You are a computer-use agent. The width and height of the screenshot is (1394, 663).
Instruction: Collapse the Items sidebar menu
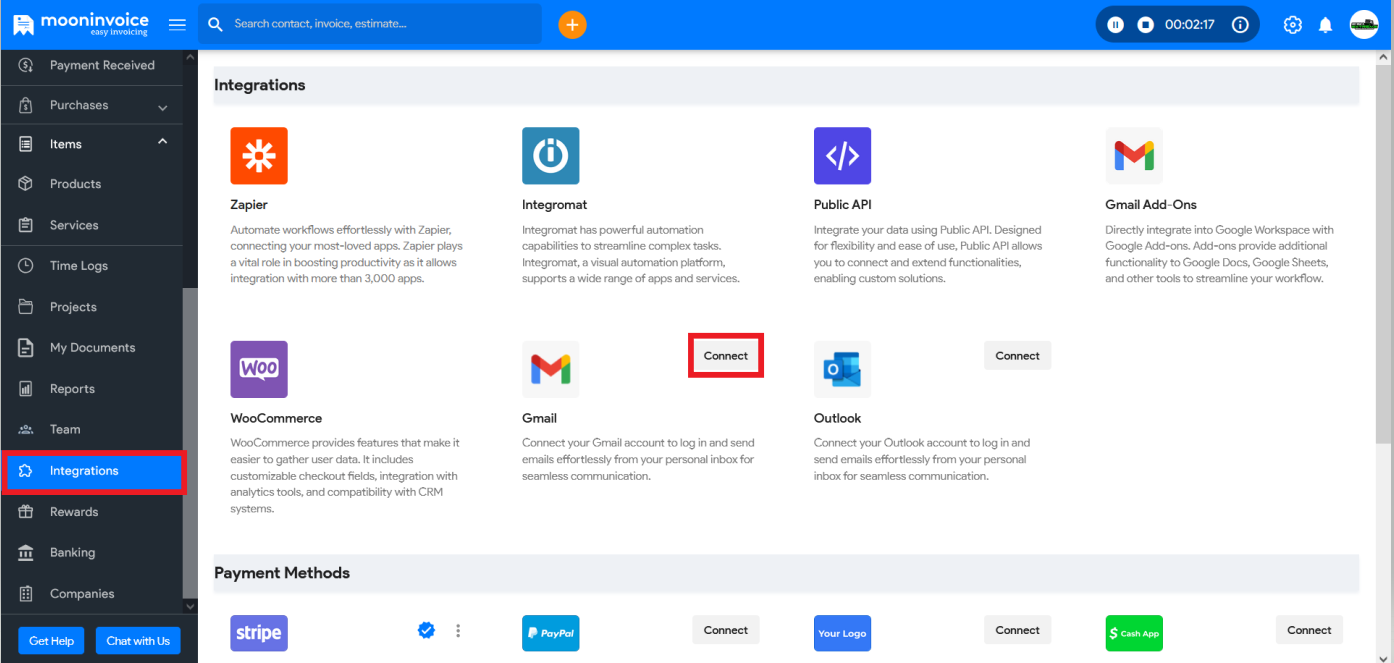tap(91, 144)
